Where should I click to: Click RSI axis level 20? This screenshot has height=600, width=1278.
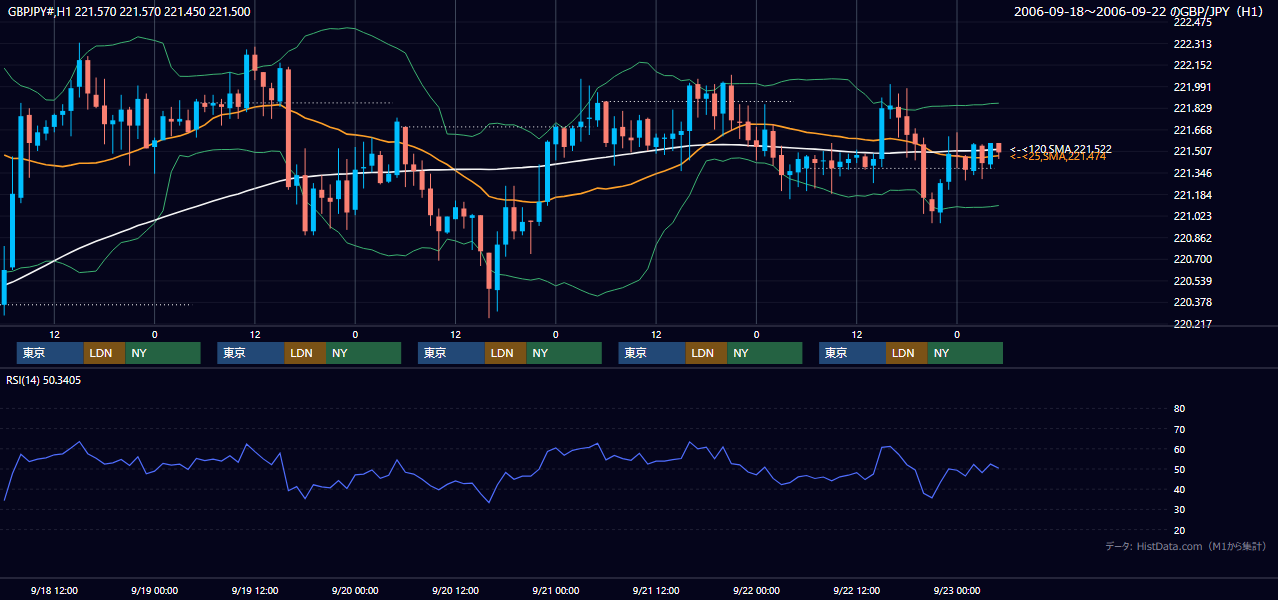tap(1179, 530)
